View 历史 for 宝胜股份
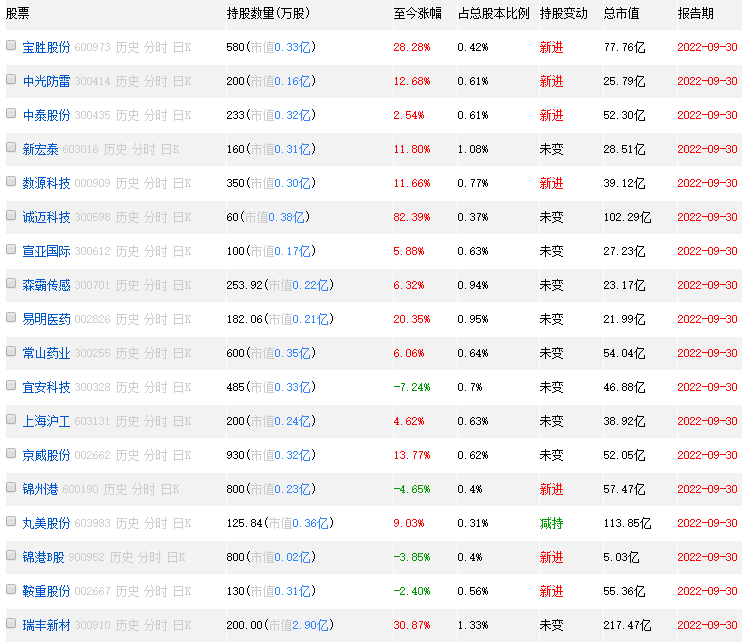748x644 pixels. [127, 47]
